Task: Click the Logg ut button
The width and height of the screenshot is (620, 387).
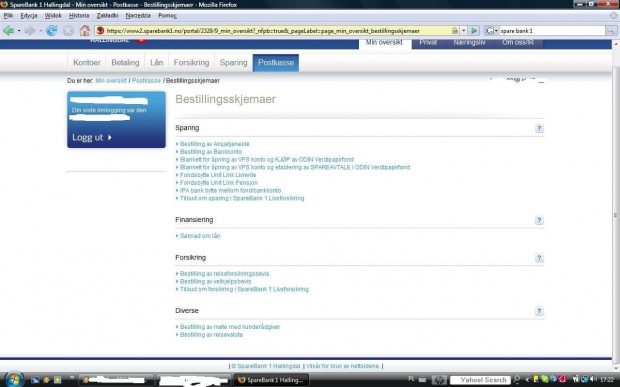Action: (x=92, y=138)
